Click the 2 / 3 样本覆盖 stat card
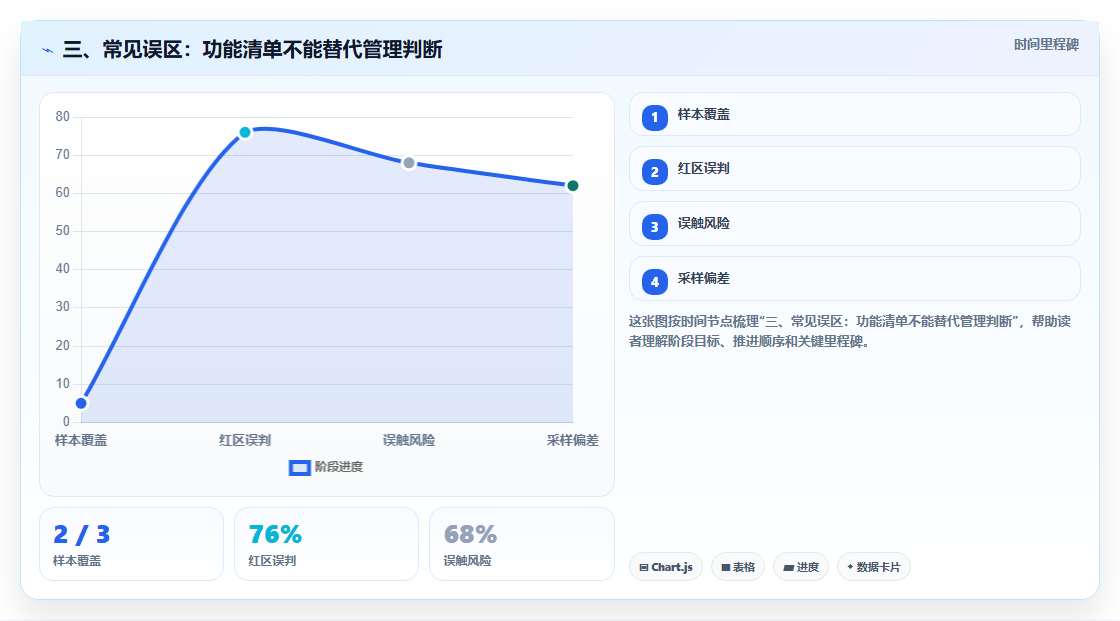 click(x=131, y=544)
